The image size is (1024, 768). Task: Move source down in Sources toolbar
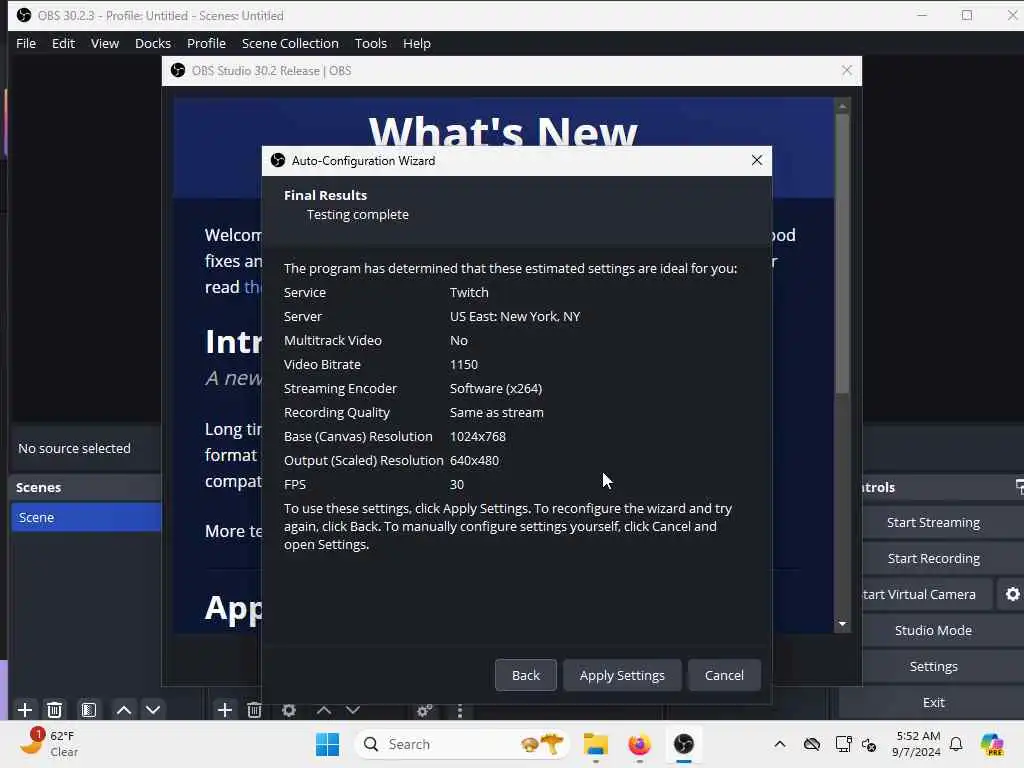[x=353, y=709]
